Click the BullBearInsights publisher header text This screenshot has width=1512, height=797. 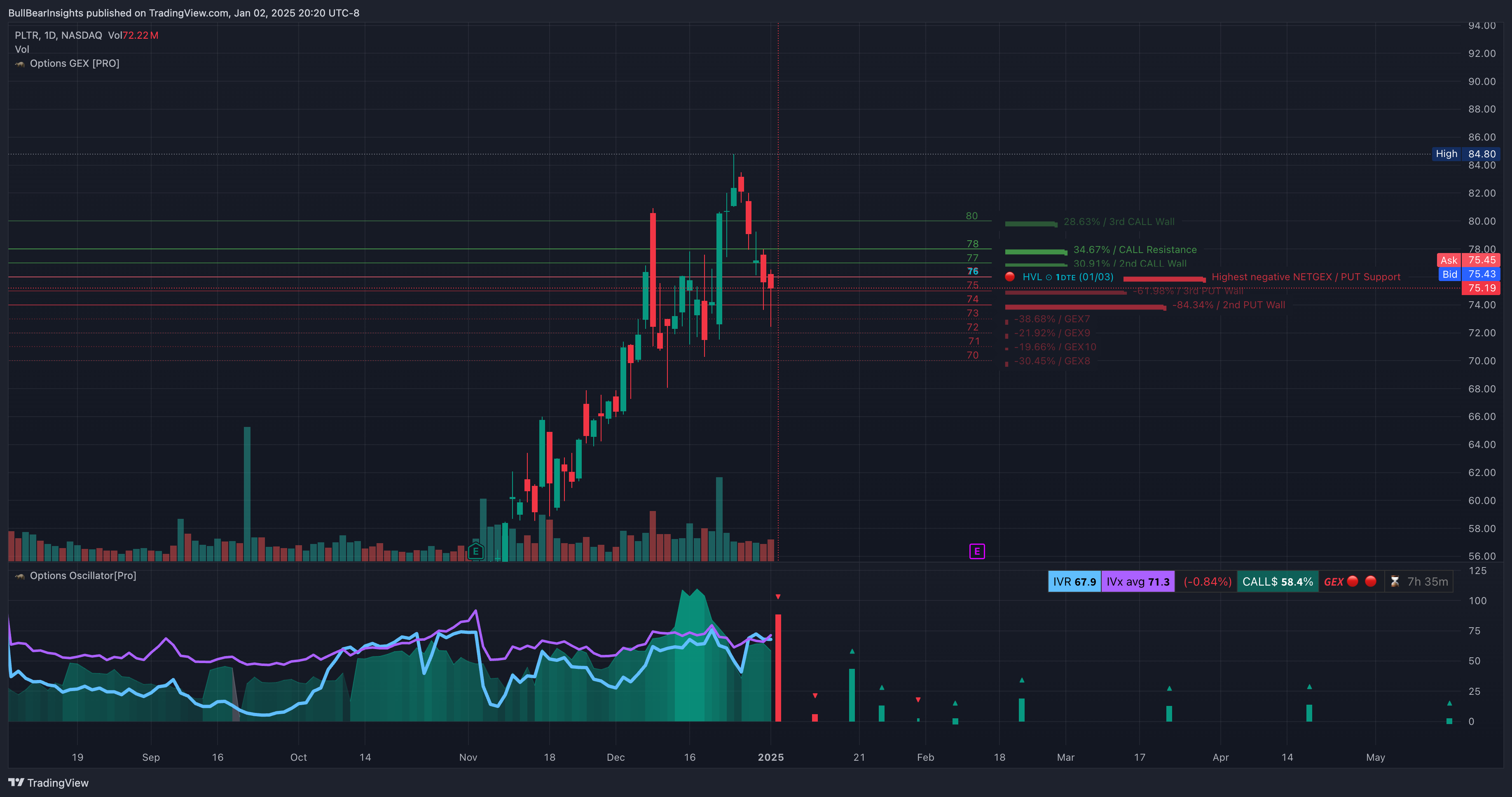tap(184, 13)
